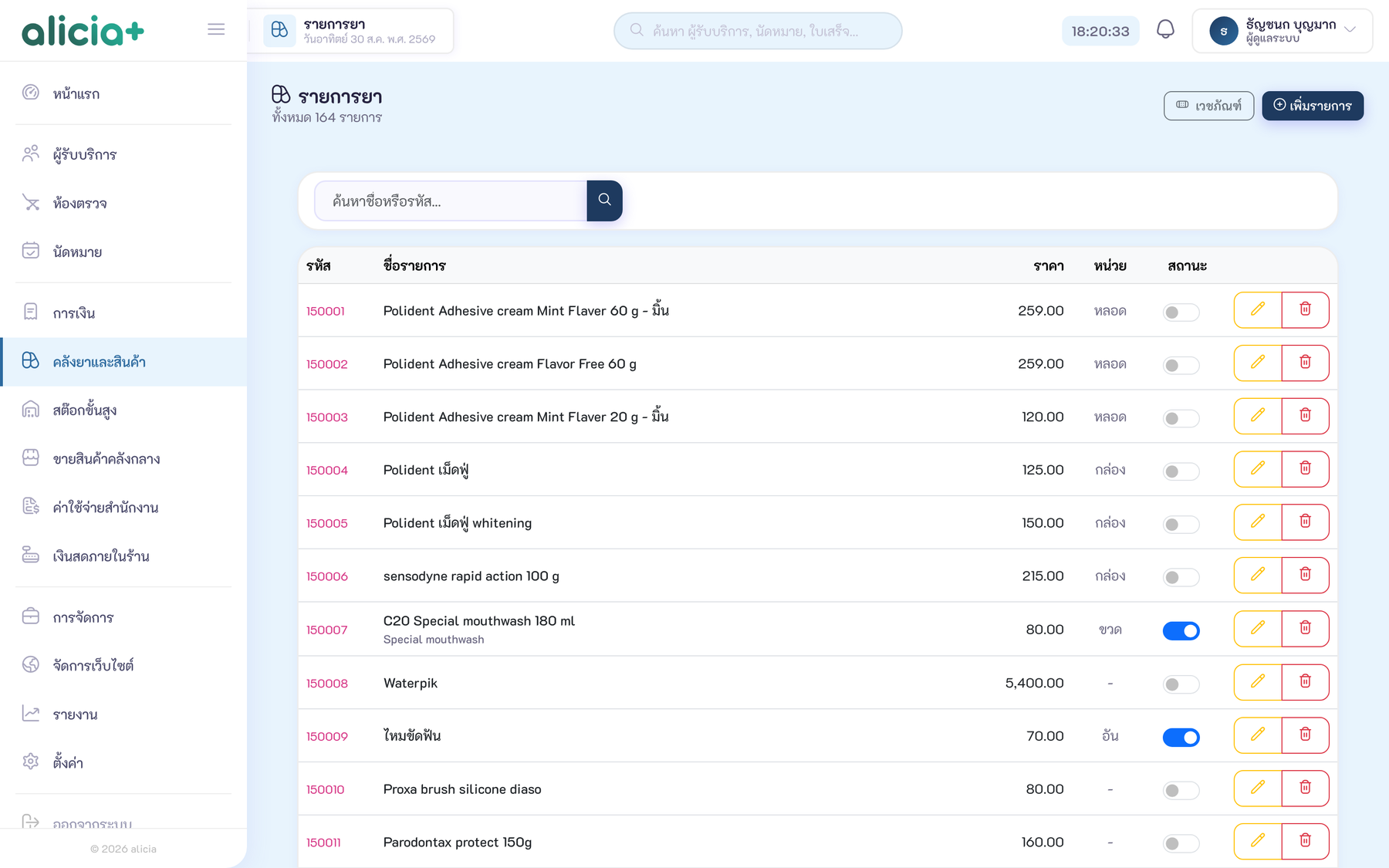Edit sensodyne rapid action 100 g

[x=1258, y=576]
